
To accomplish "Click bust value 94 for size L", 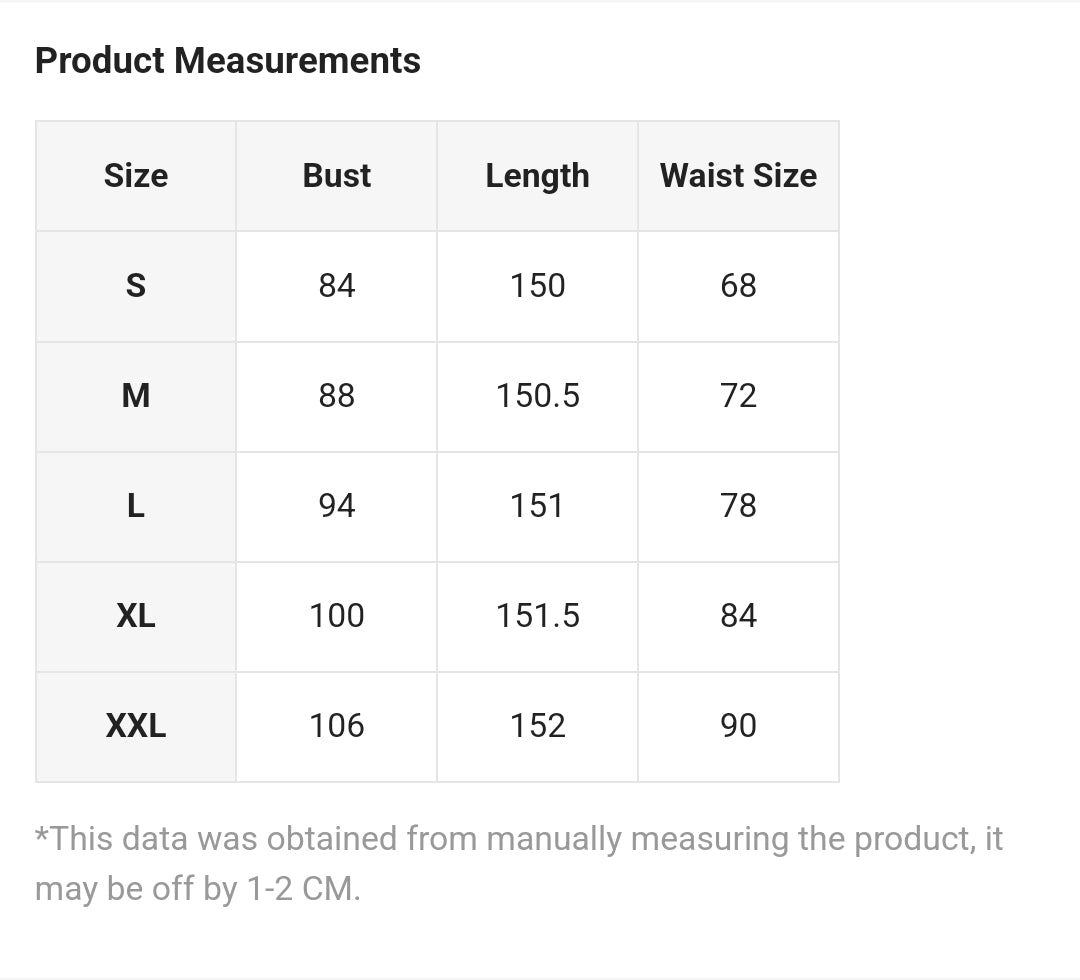I will [x=337, y=506].
